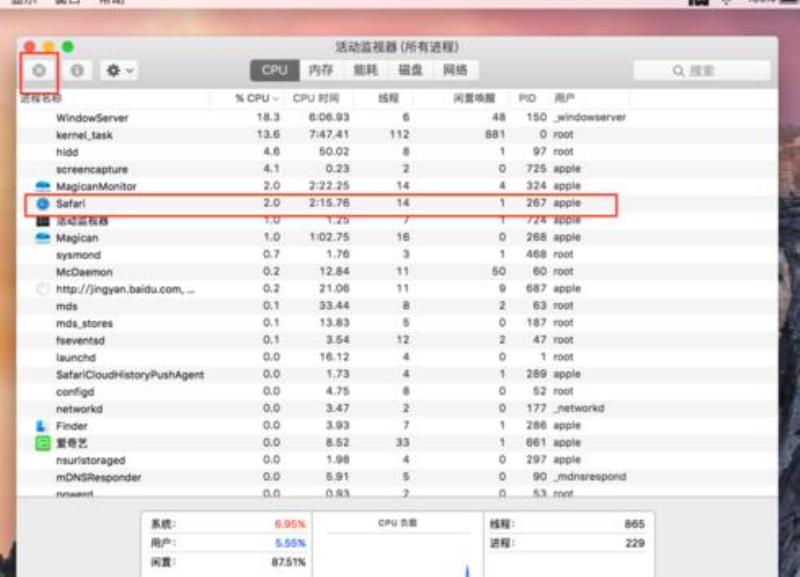Click the _networkd user cell
Screen dimensions: 800x577
pos(579,409)
